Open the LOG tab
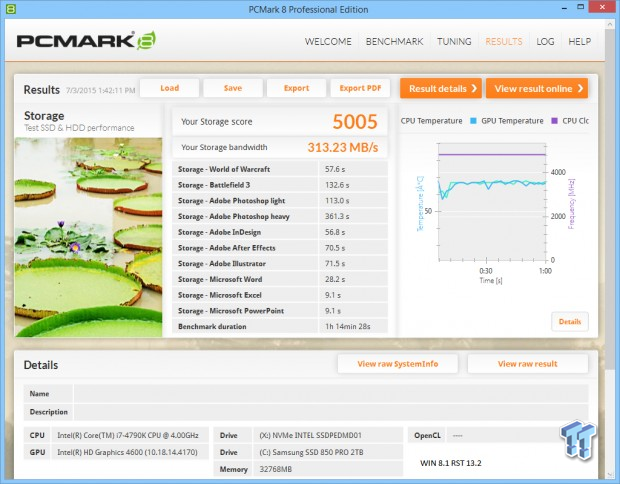This screenshot has height=484, width=620. click(x=545, y=42)
